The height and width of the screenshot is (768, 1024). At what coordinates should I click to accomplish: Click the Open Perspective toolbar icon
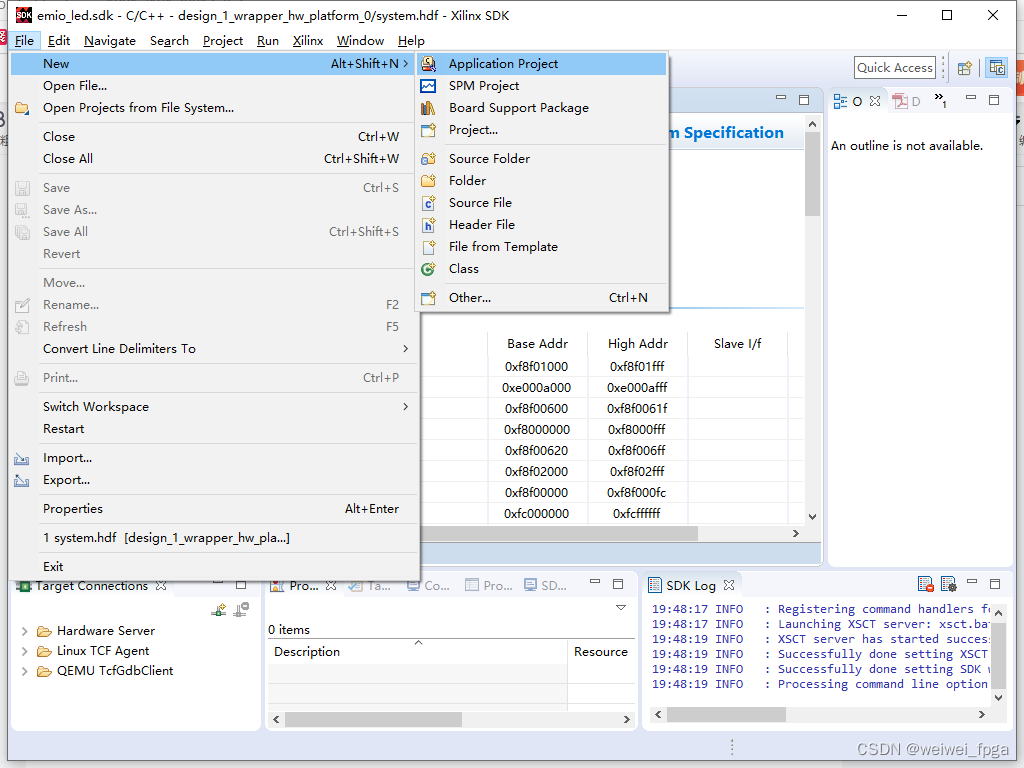(965, 68)
